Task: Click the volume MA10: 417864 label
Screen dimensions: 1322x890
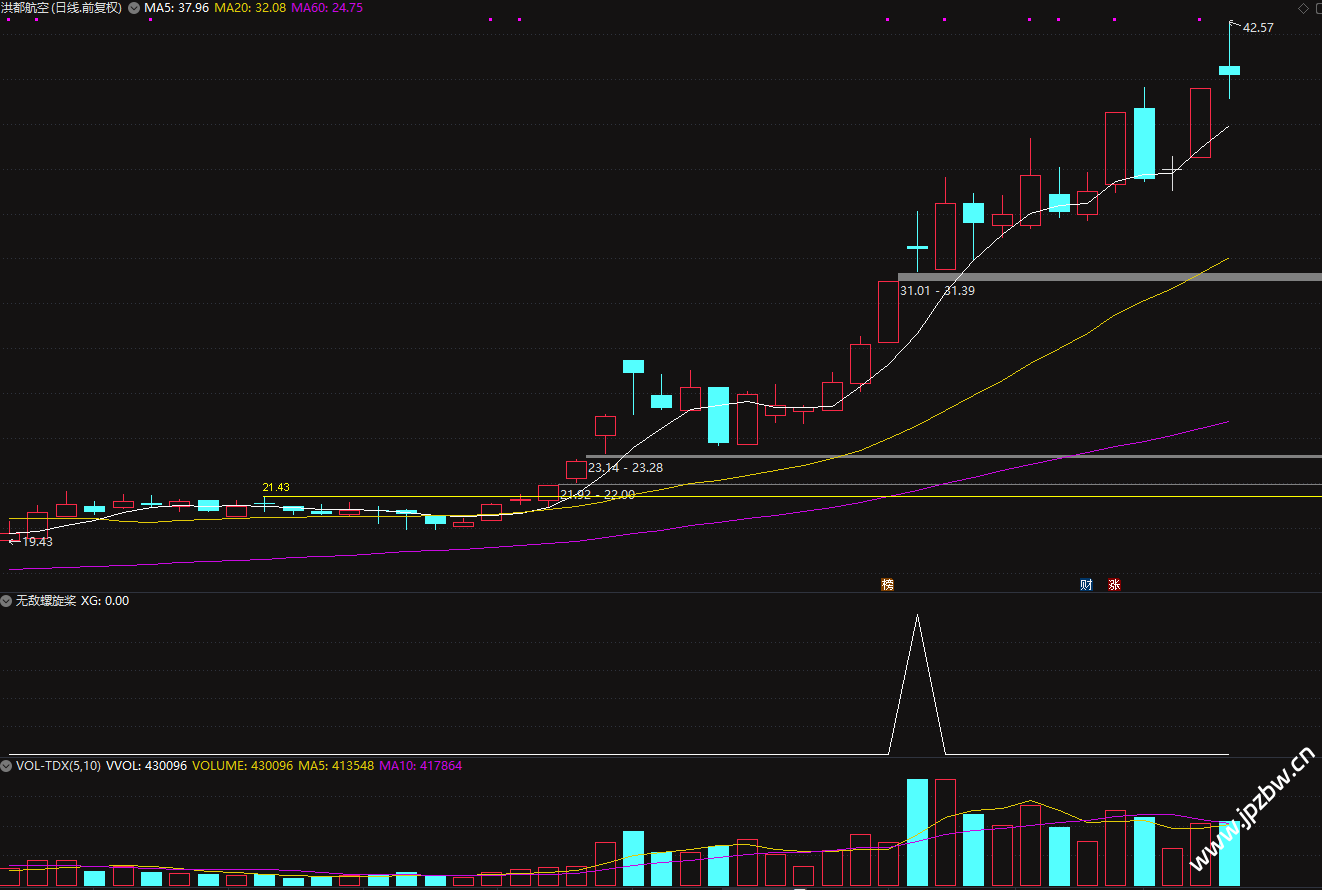Action: (420, 766)
